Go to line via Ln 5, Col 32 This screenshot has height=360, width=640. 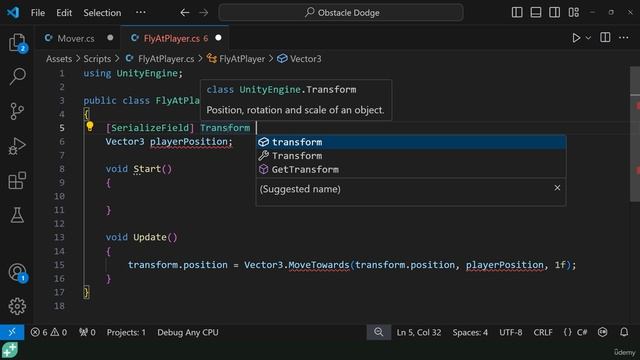[419, 332]
